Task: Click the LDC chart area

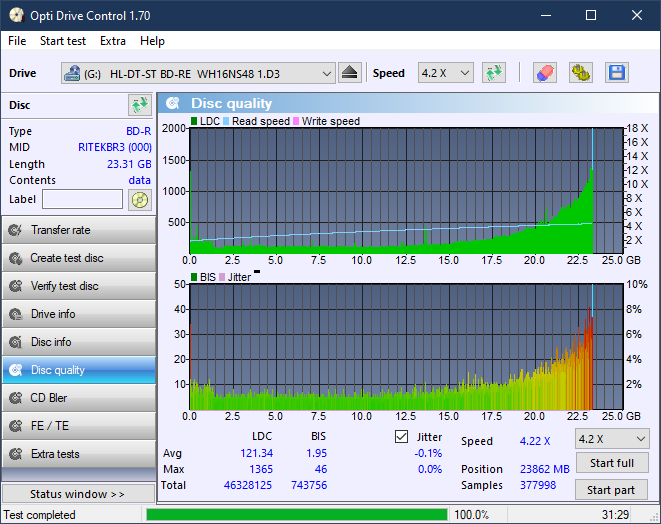Action: [406, 191]
